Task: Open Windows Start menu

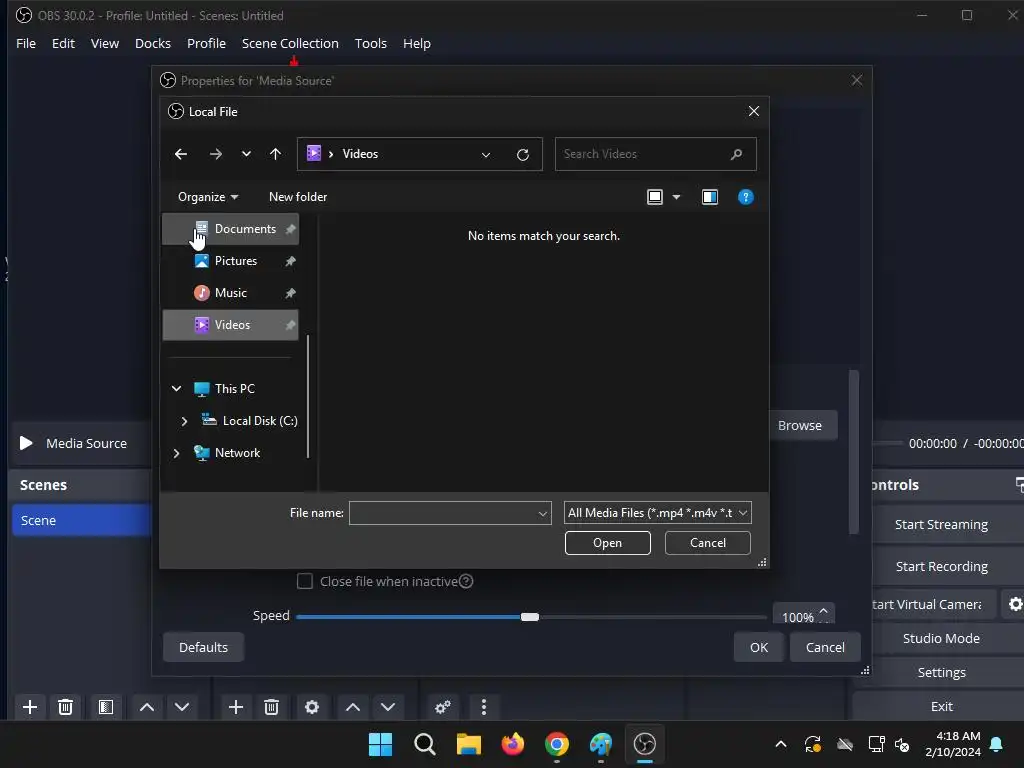Action: (x=380, y=744)
